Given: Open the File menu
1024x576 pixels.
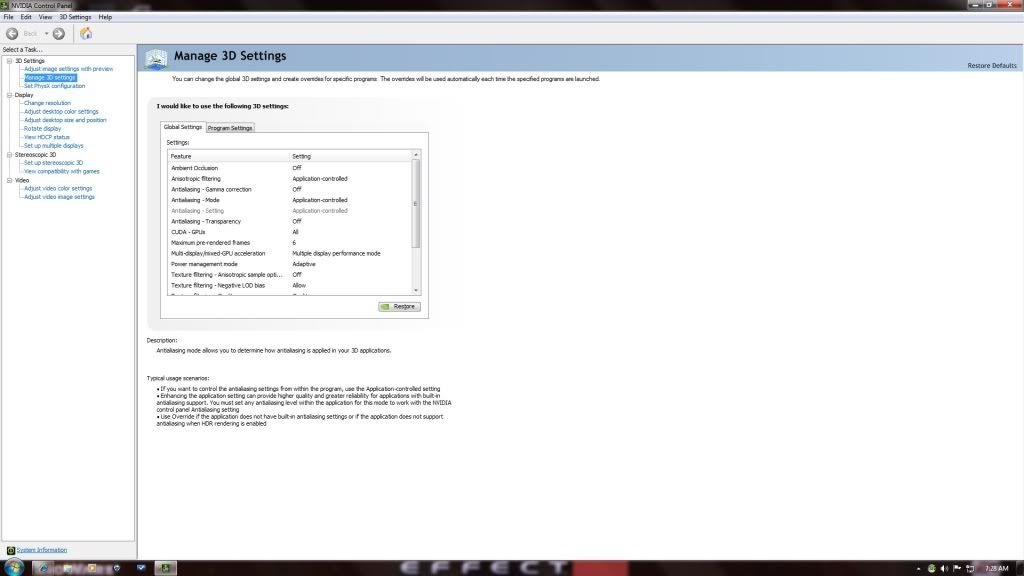Looking at the screenshot, I should [x=8, y=17].
